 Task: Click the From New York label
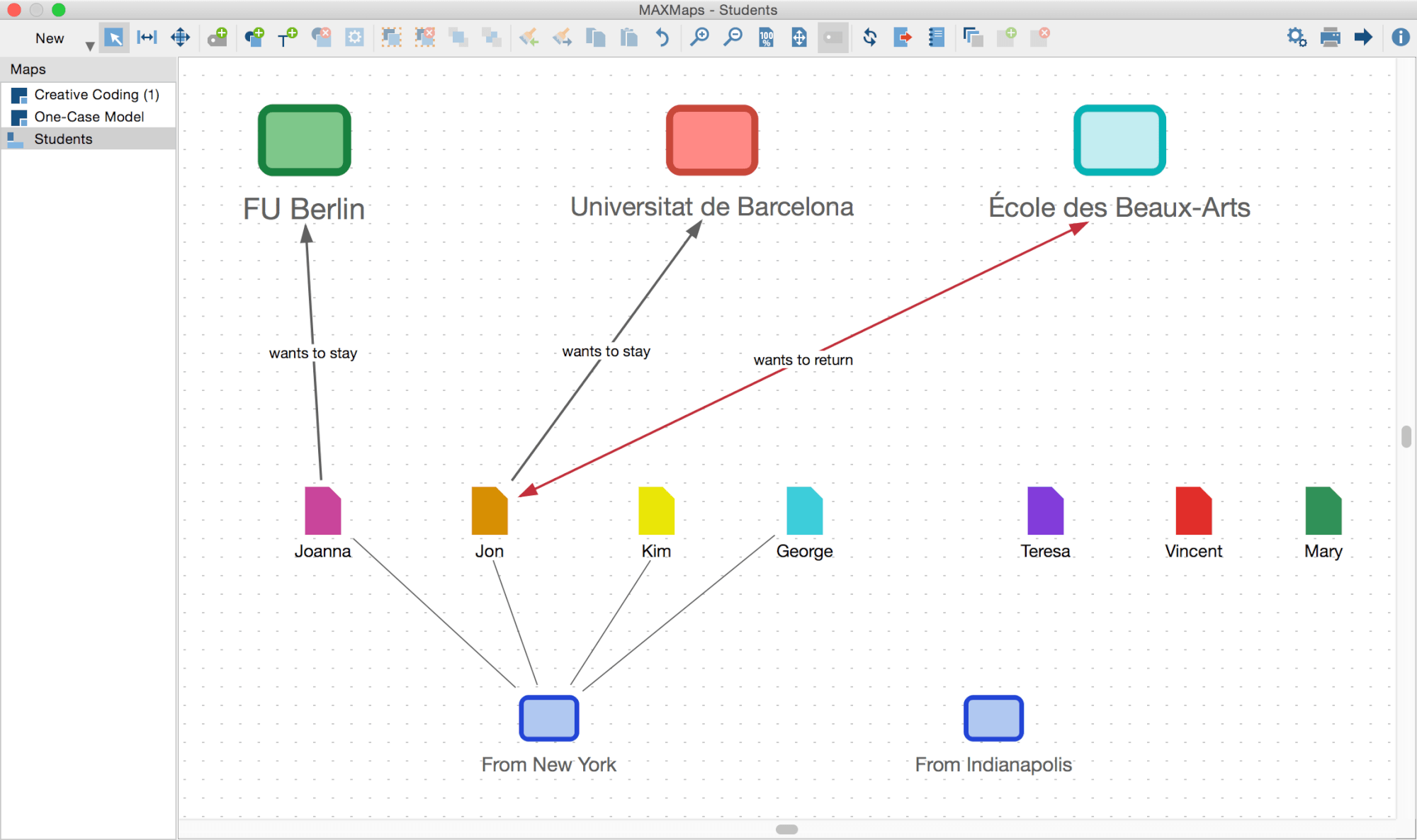(549, 765)
